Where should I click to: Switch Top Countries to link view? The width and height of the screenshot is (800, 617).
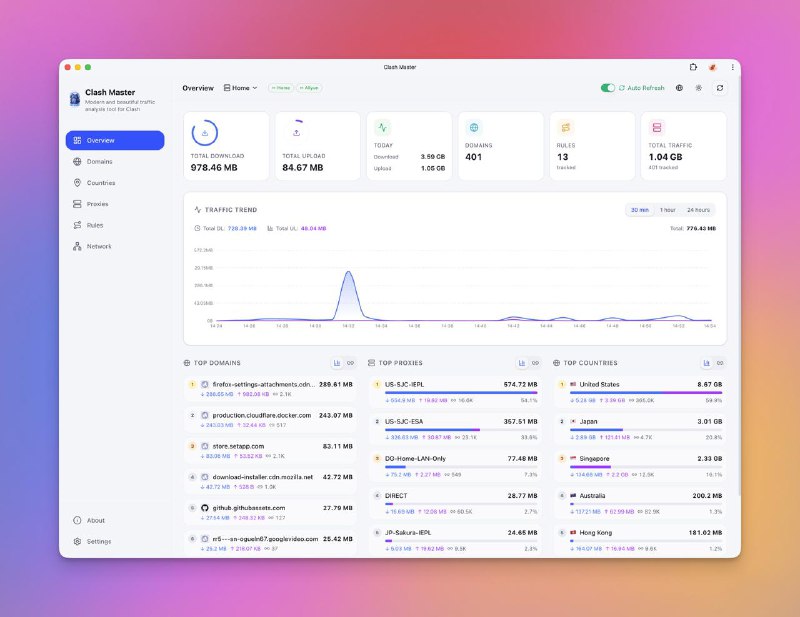720,363
